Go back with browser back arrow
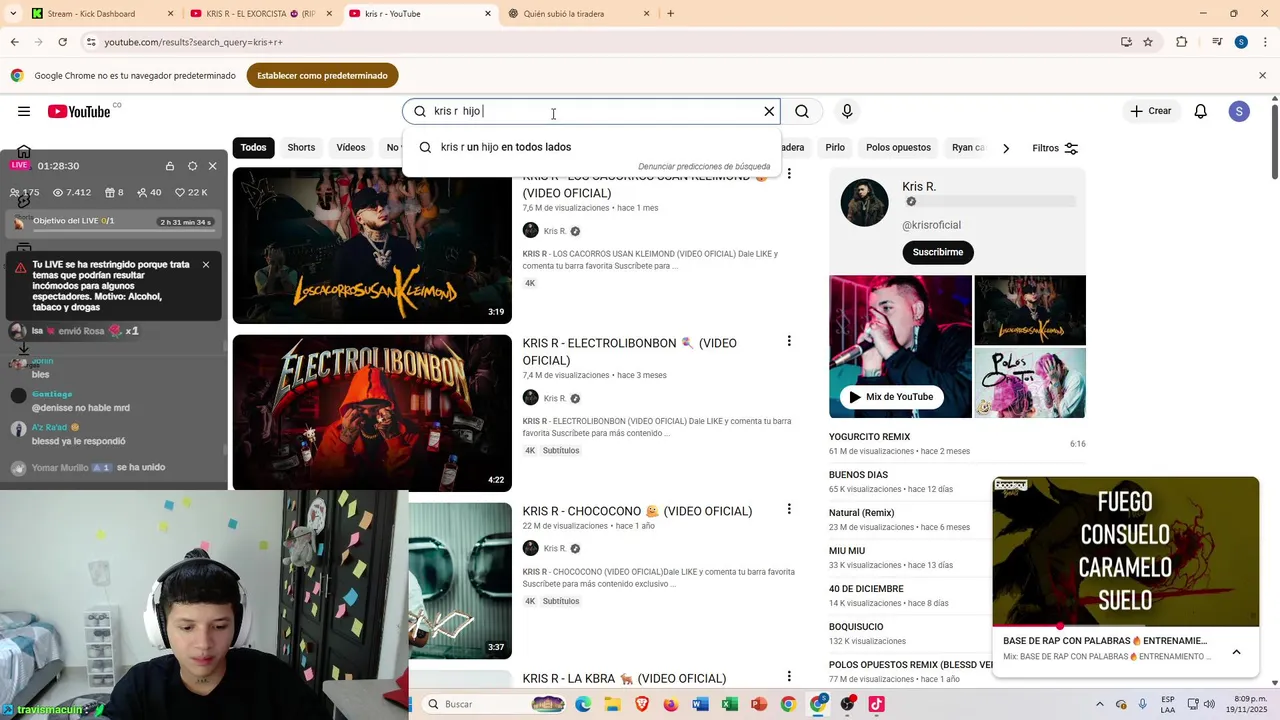Image resolution: width=1280 pixels, height=720 pixels. click(14, 42)
